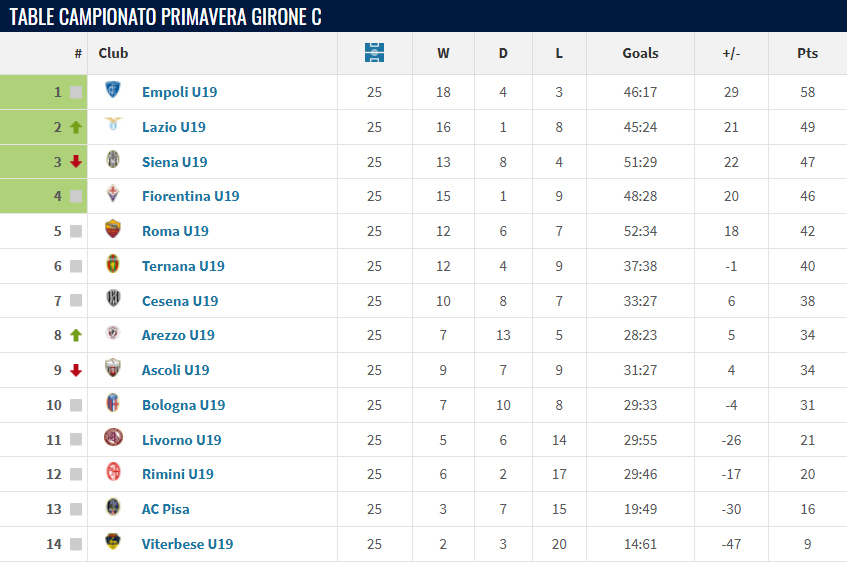This screenshot has height=562, width=847.
Task: Open the Cesena U19 team page
Action: click(180, 301)
